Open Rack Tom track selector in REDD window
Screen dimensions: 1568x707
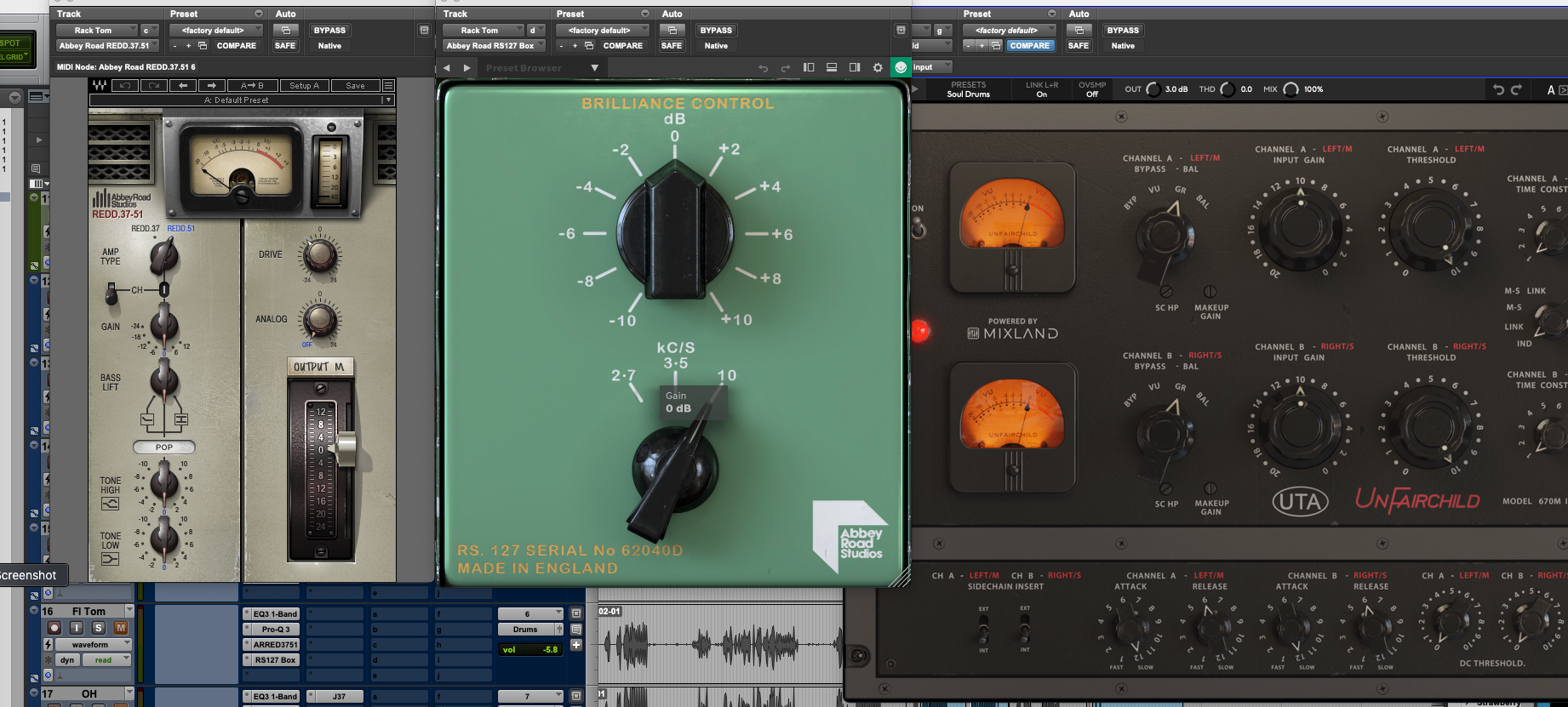click(96, 30)
